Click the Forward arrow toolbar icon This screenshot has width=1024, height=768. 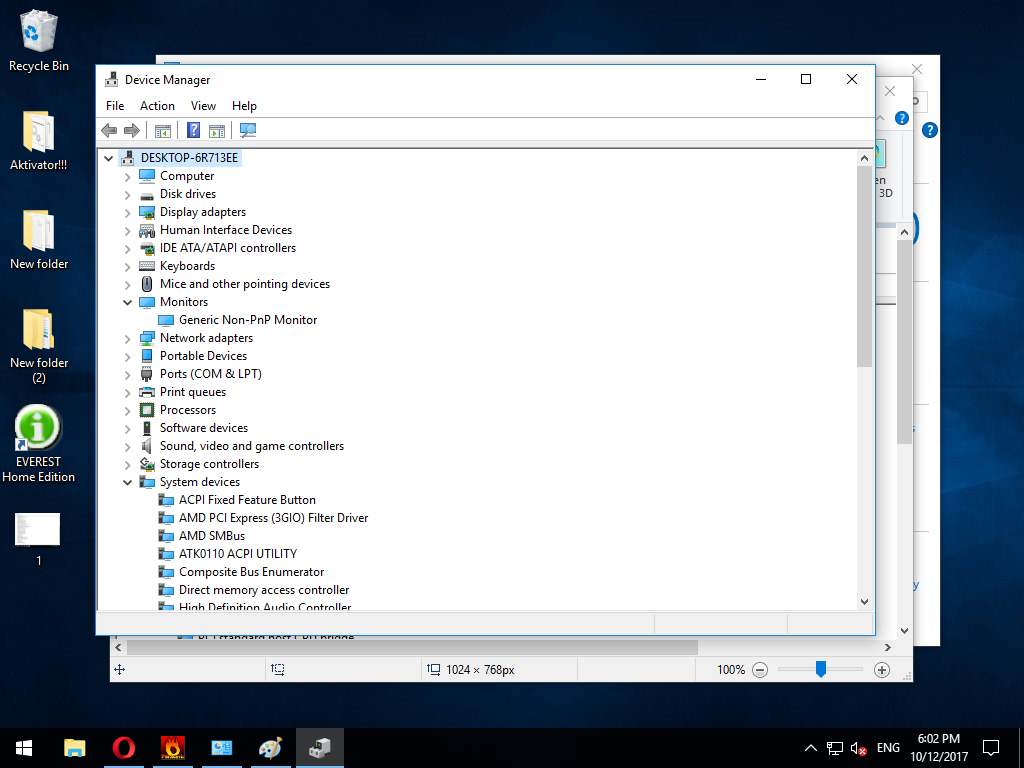coord(132,131)
